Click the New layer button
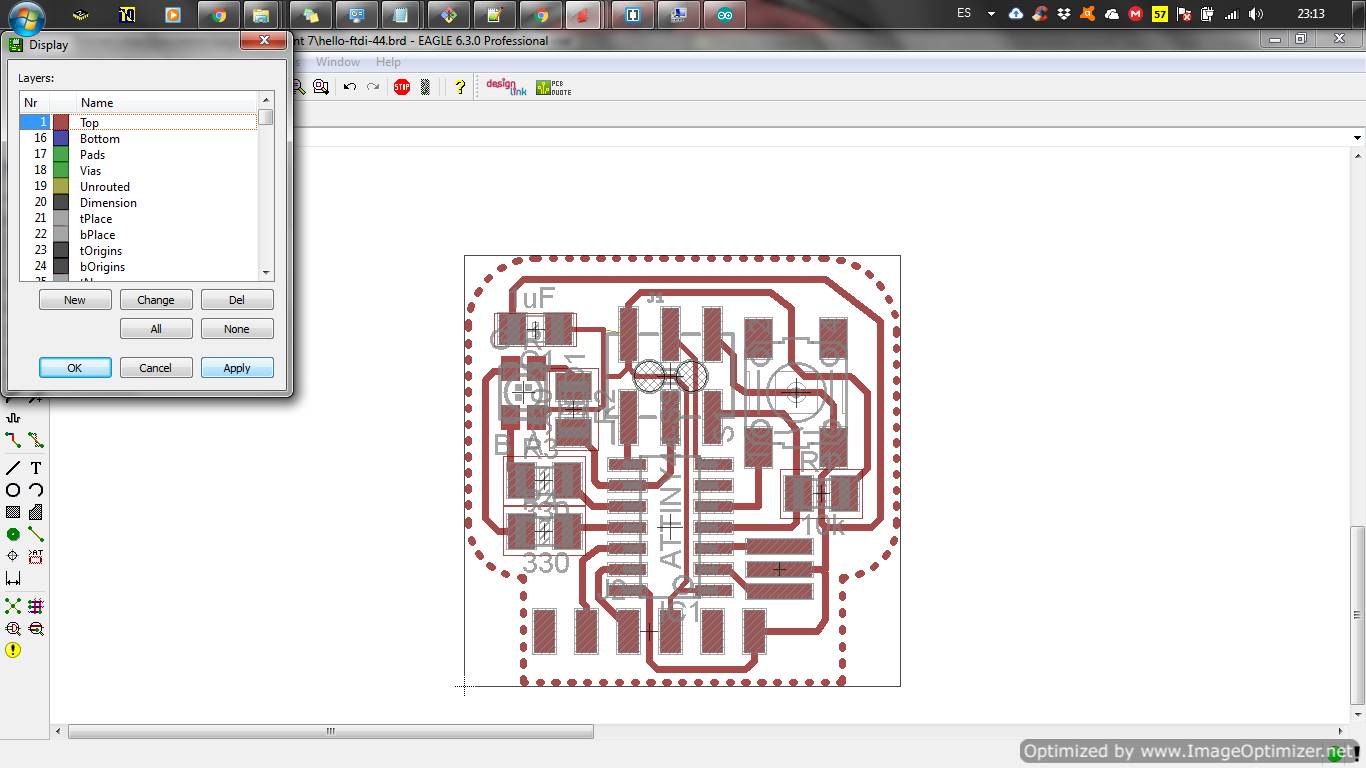This screenshot has width=1366, height=768. pos(75,300)
